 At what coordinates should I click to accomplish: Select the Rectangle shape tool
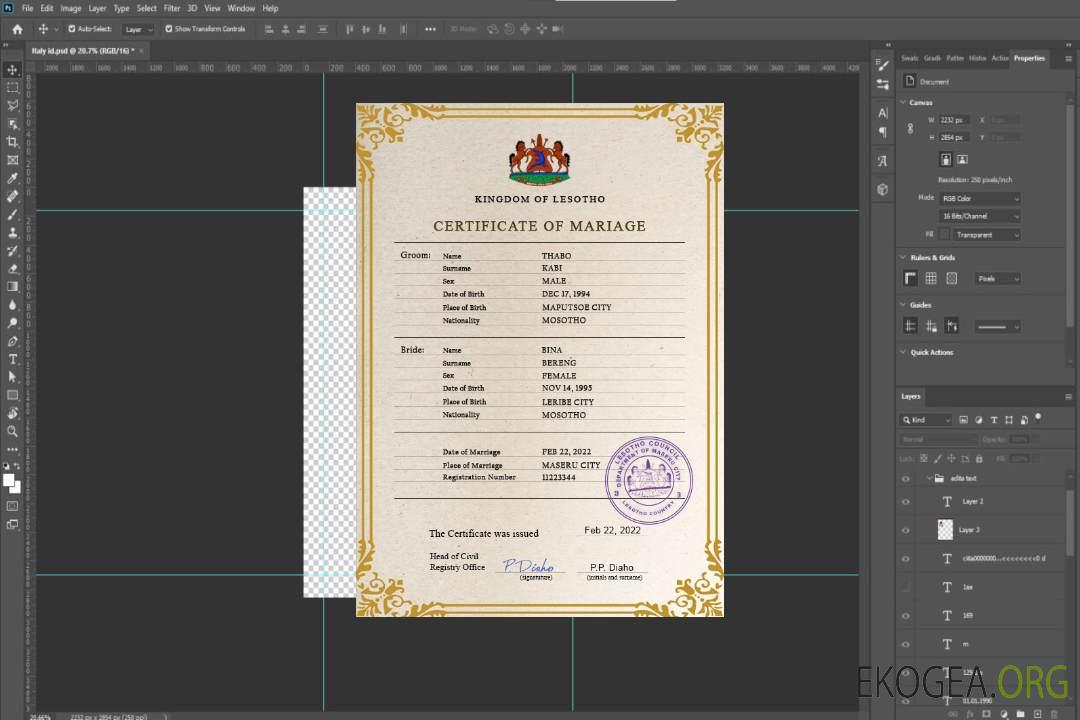click(x=12, y=395)
